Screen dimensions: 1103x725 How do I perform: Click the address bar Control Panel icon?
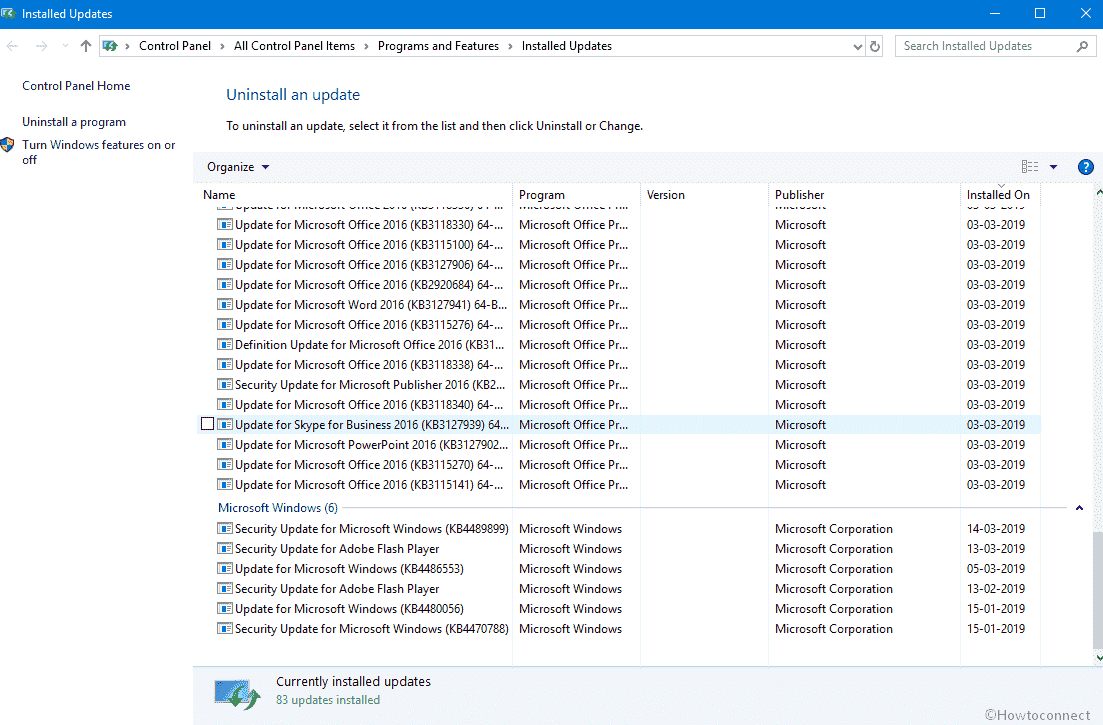click(x=110, y=46)
